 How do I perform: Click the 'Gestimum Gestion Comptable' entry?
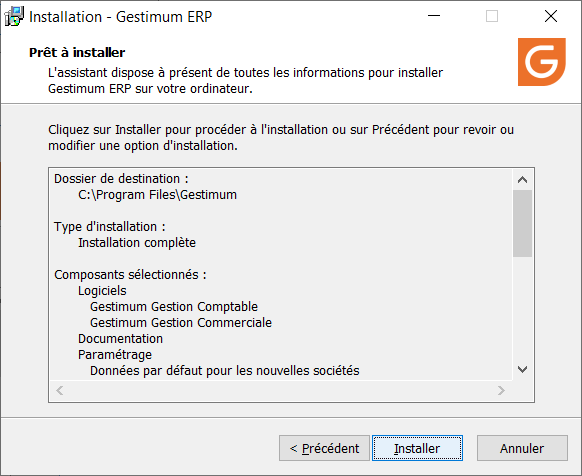point(174,307)
